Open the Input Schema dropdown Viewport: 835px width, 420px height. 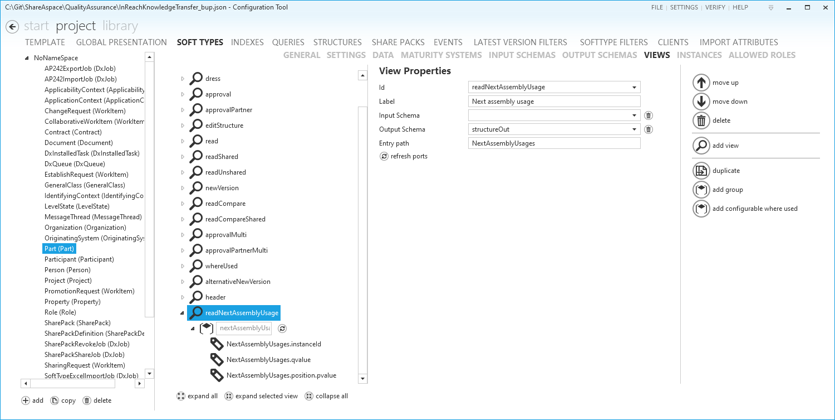point(634,116)
